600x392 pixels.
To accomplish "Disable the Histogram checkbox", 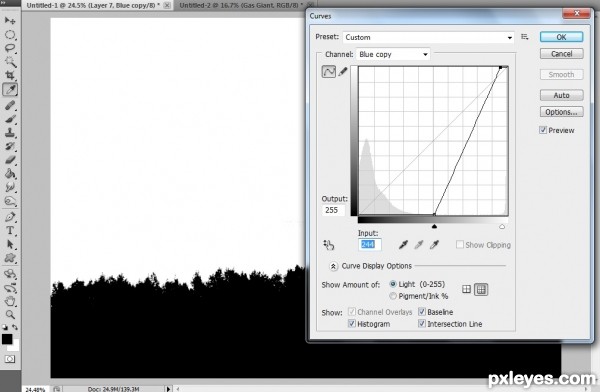I will (352, 324).
